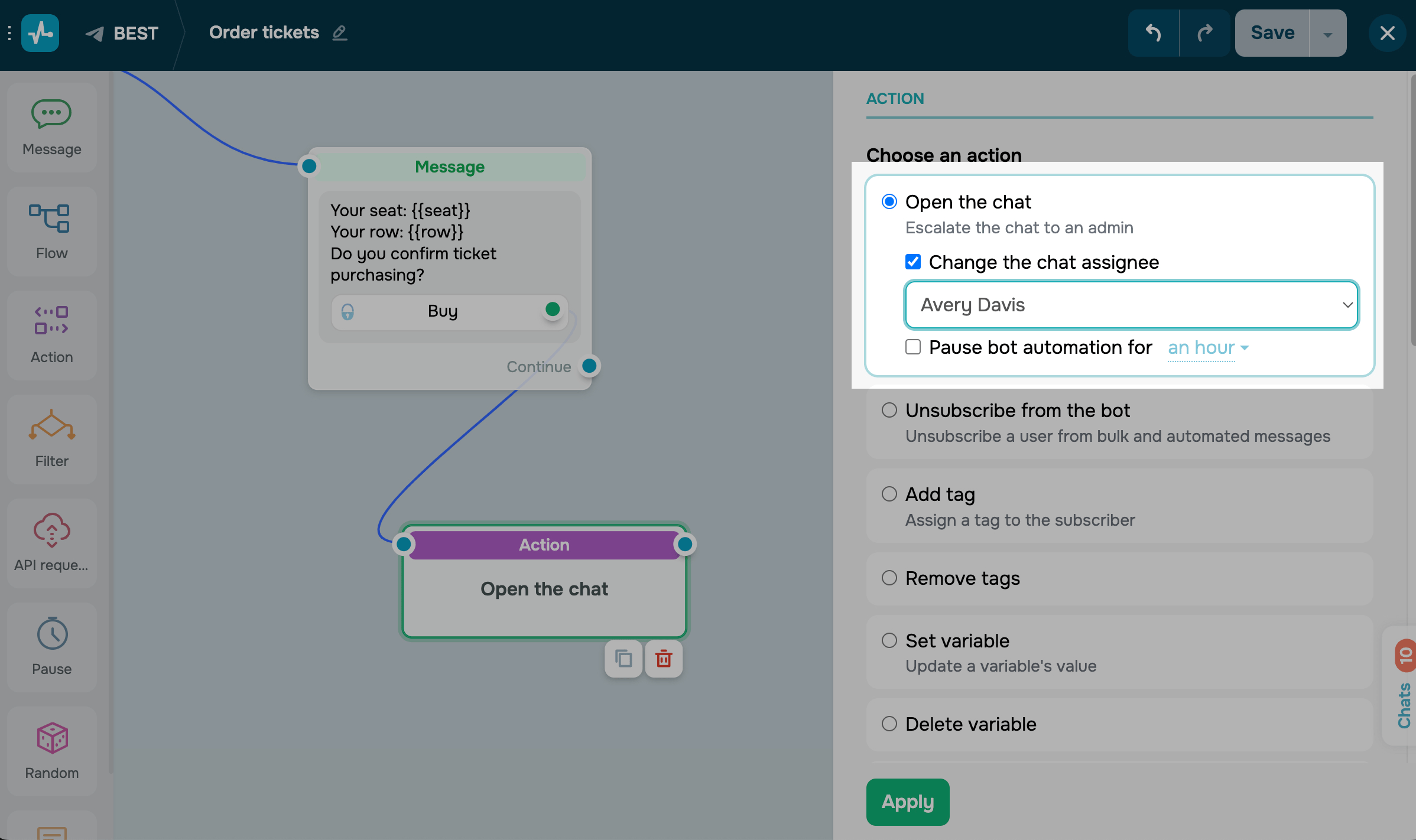Click the Buy button in Message block

[443, 311]
